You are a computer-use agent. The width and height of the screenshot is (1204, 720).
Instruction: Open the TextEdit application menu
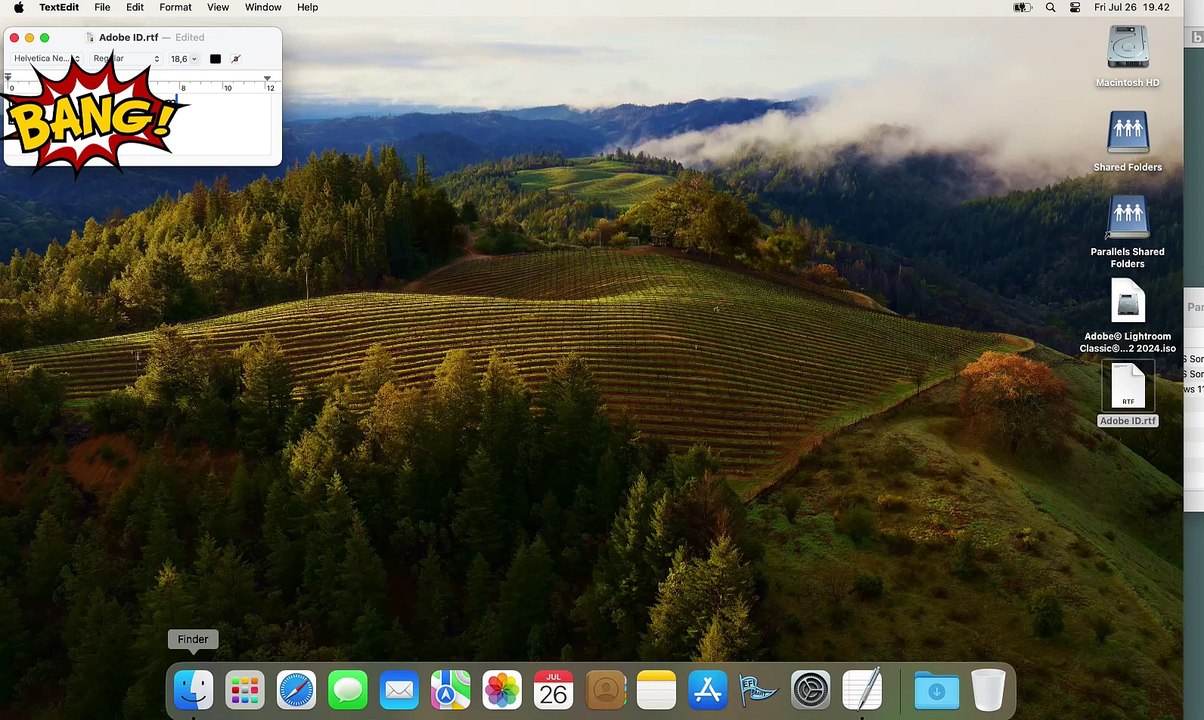pos(59,7)
